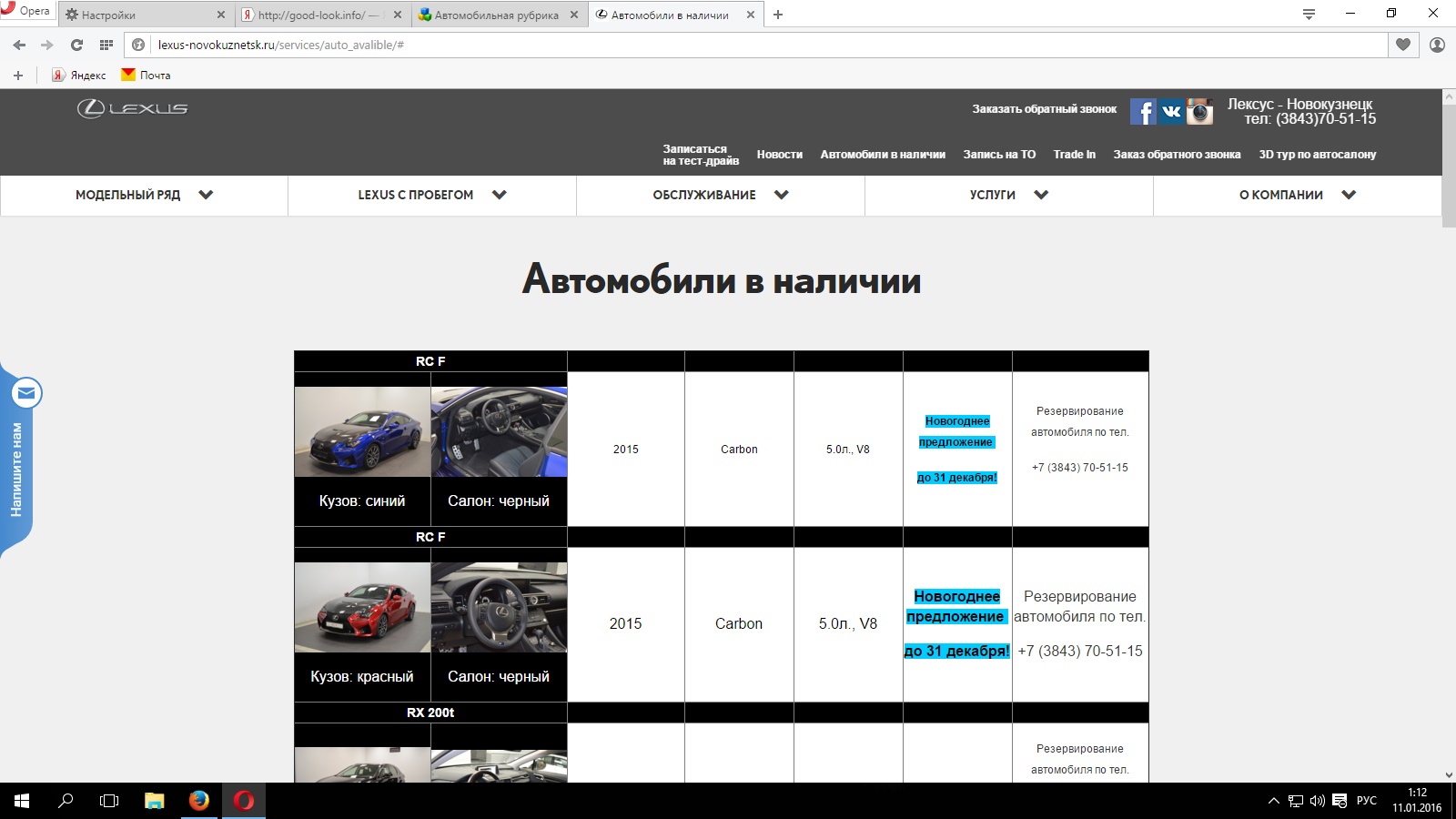Image resolution: width=1456 pixels, height=819 pixels.
Task: Click the browser forward arrow
Action: [x=47, y=45]
